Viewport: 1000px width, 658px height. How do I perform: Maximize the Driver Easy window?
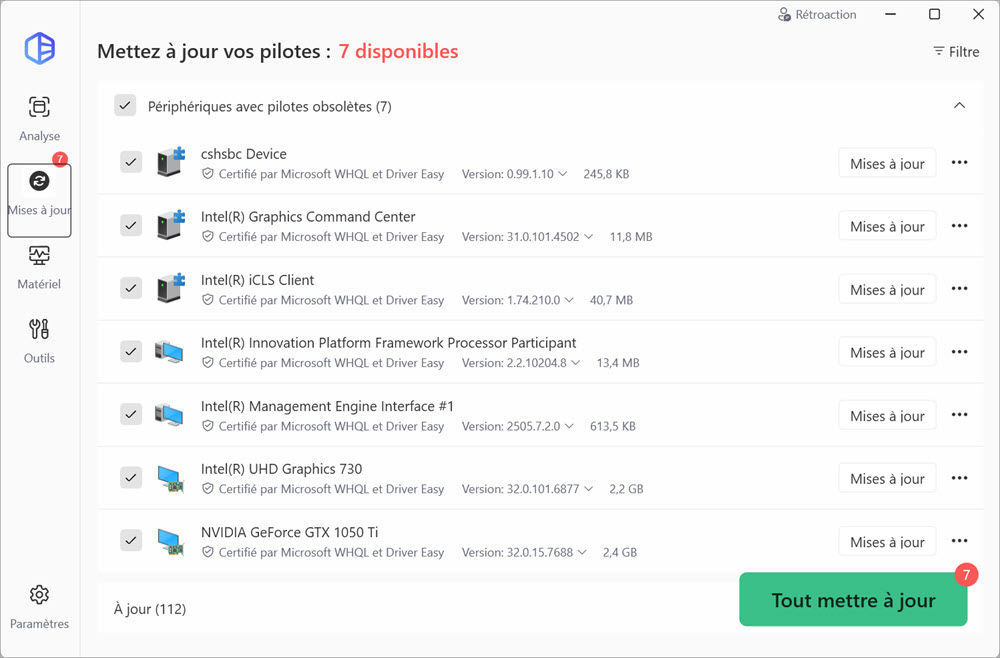pos(934,14)
